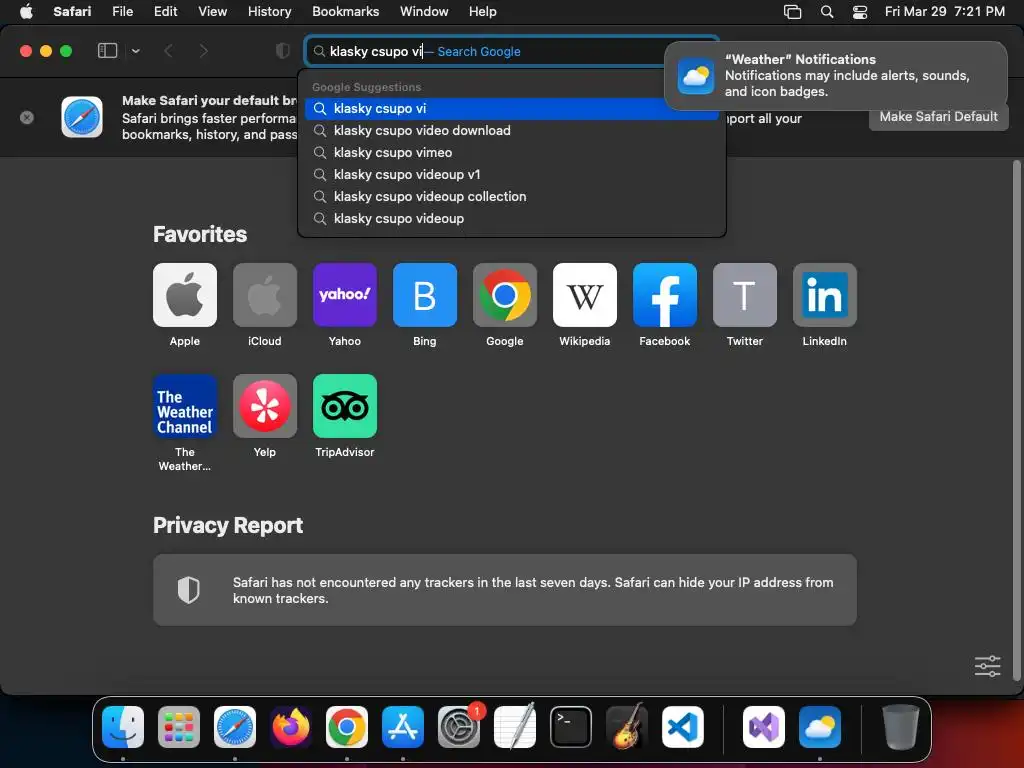Open the Yahoo favorite tile
Screen dimensions: 1024x768
click(345, 295)
